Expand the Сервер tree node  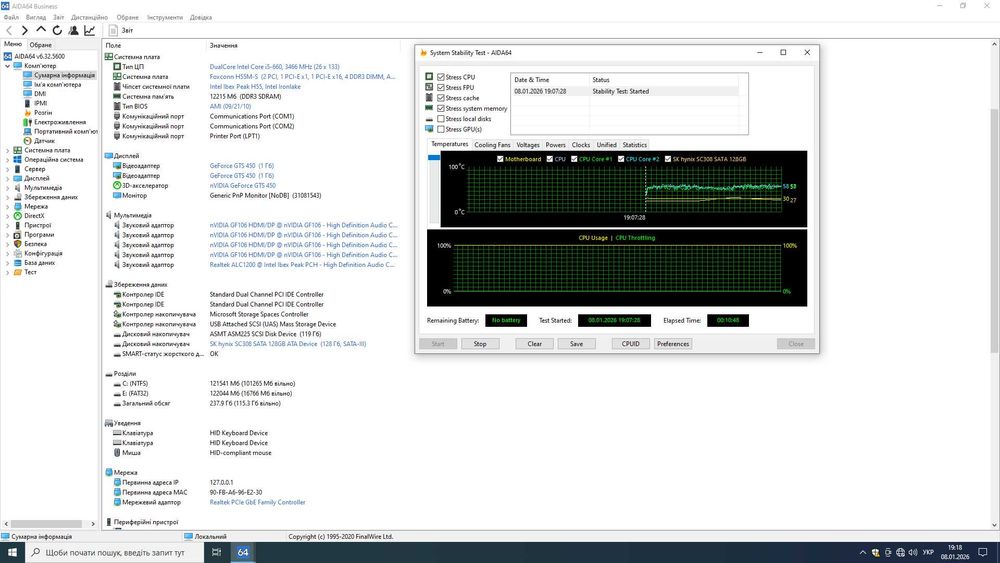tap(8, 169)
